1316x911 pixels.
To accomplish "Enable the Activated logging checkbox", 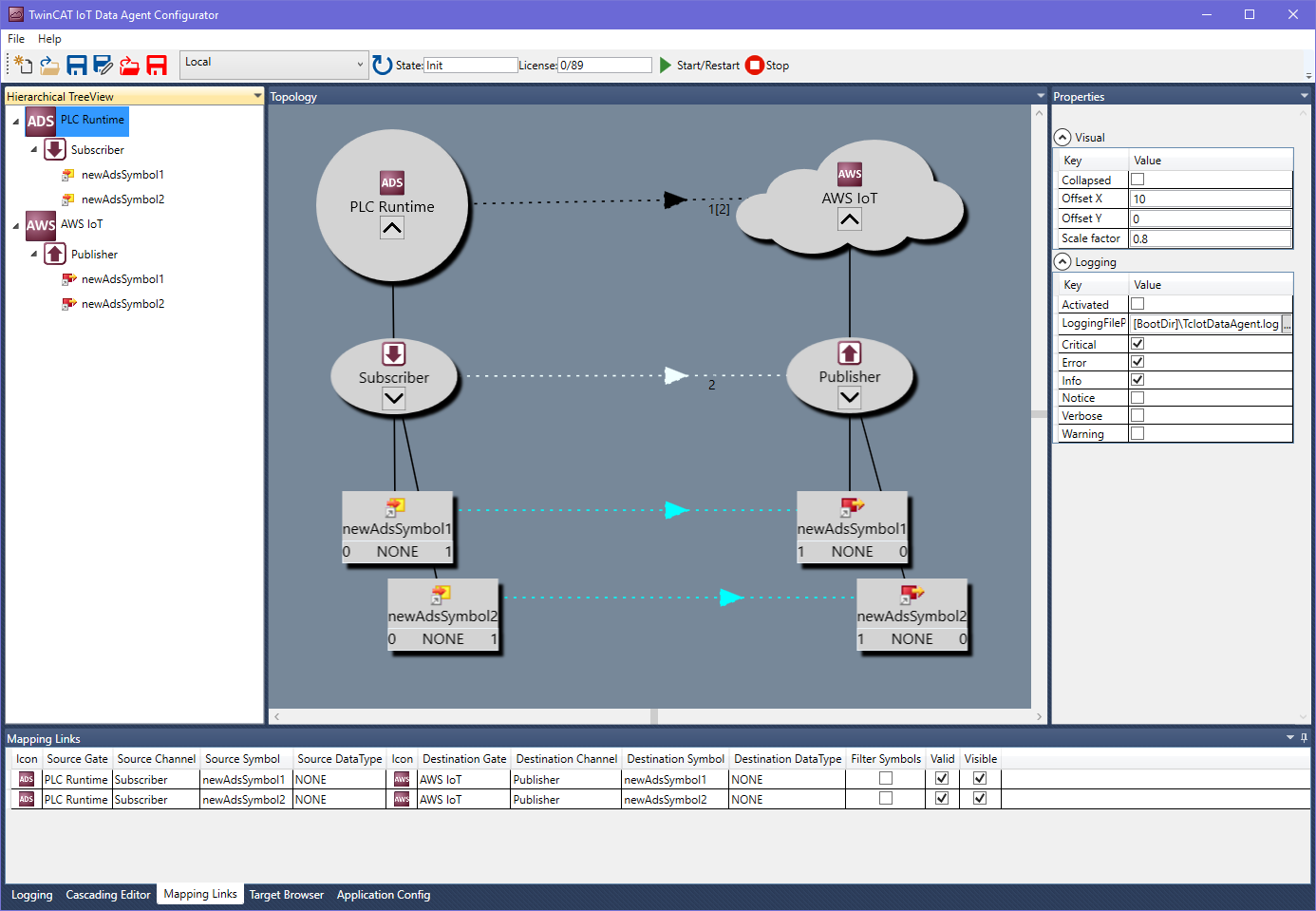I will (1137, 304).
